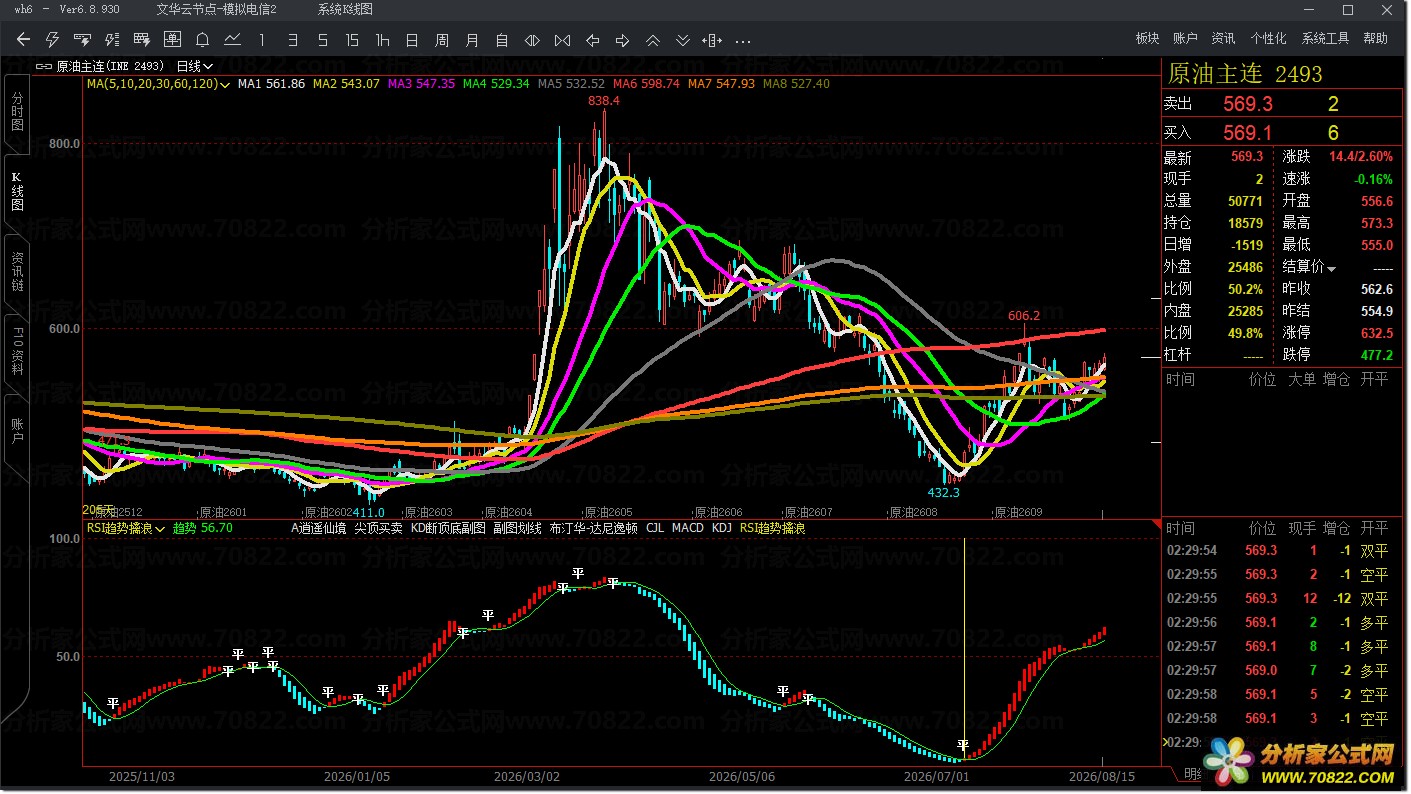Open the 账户 menu
Viewport: 1411px width, 794px height.
pyautogui.click(x=1185, y=39)
